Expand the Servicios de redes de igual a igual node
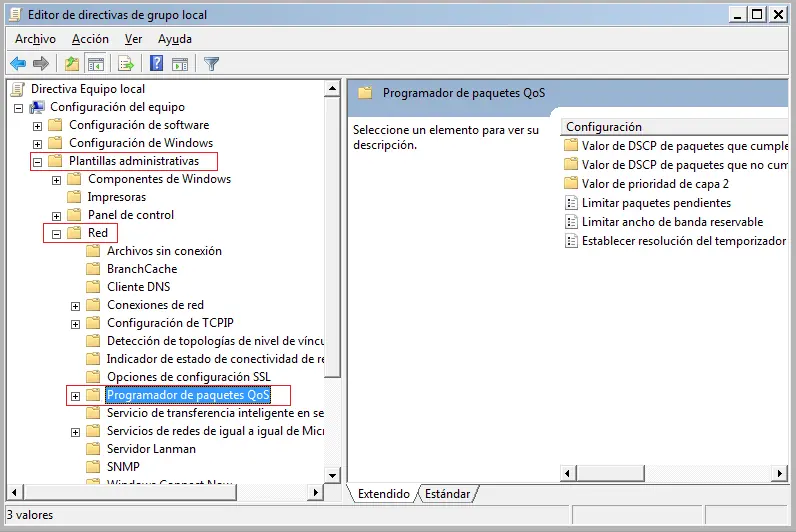Screen dimensions: 796x532 75,432
